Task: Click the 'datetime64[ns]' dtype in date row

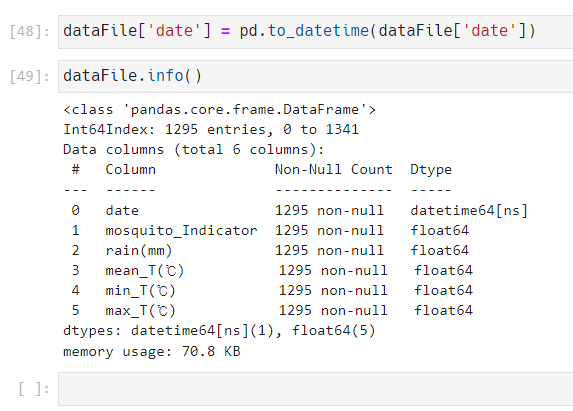Action: [469, 211]
